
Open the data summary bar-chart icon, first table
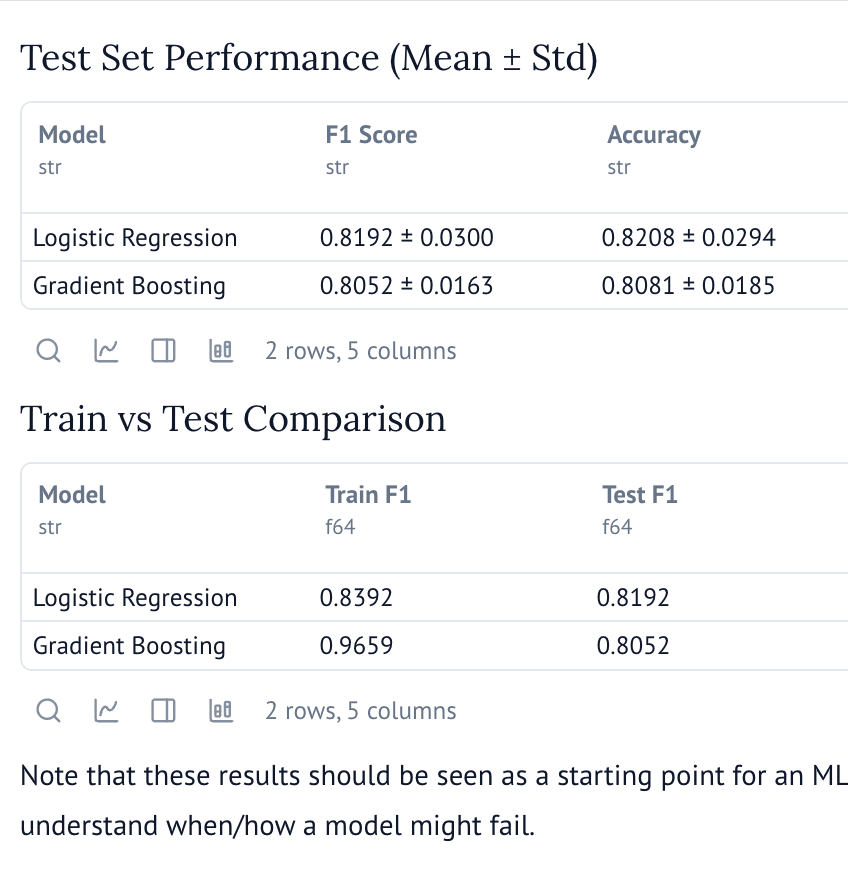click(x=221, y=350)
